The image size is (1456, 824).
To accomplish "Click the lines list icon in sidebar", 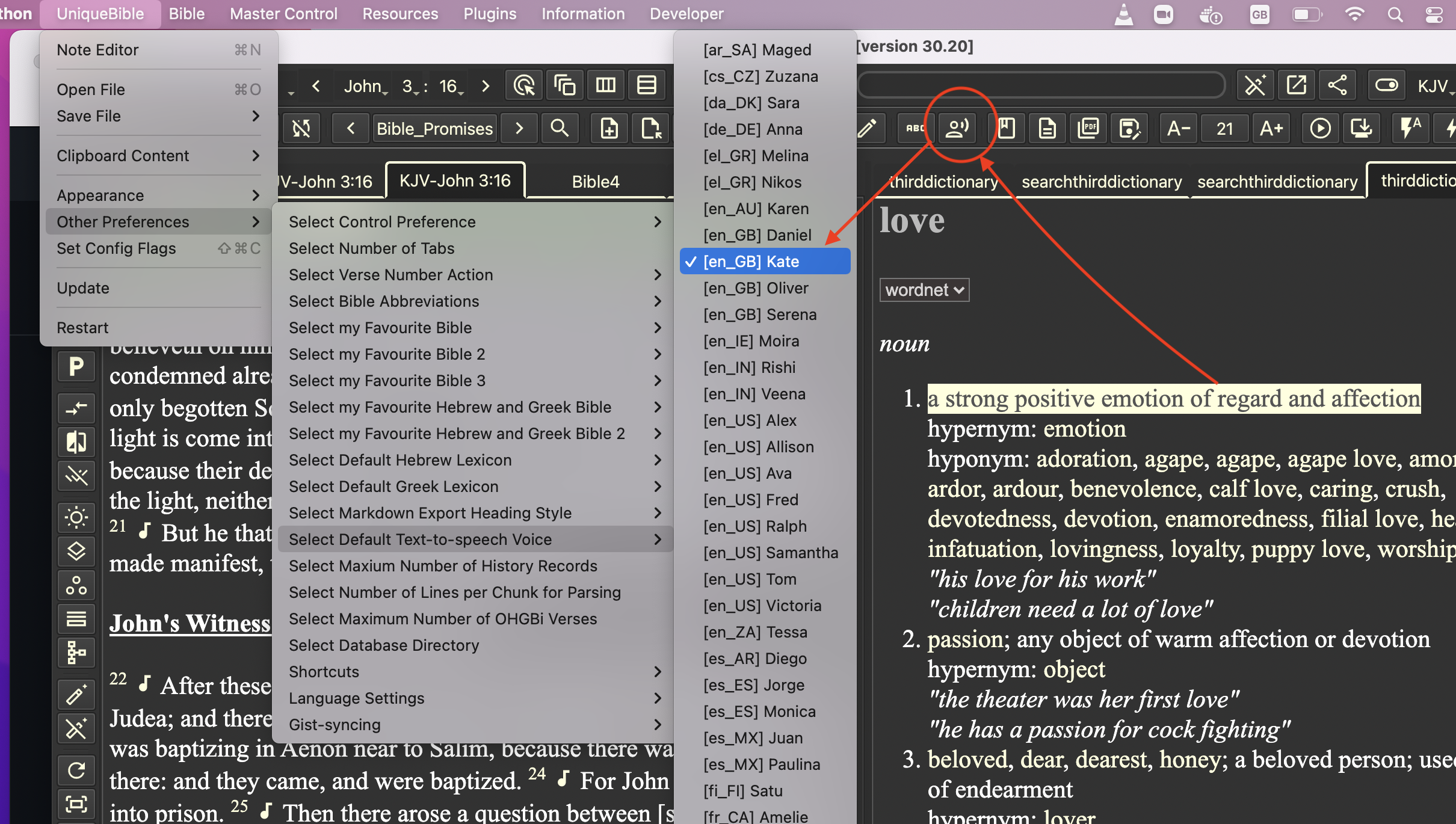I will 76,618.
